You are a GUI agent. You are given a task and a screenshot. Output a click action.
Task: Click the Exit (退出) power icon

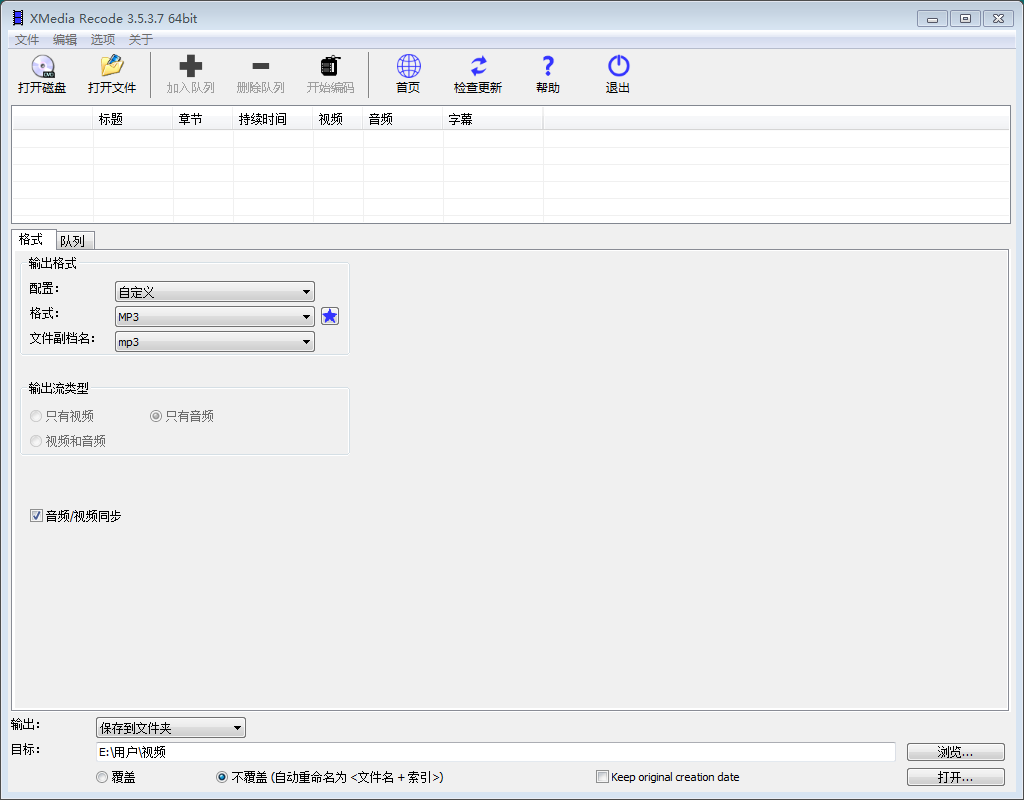618,67
